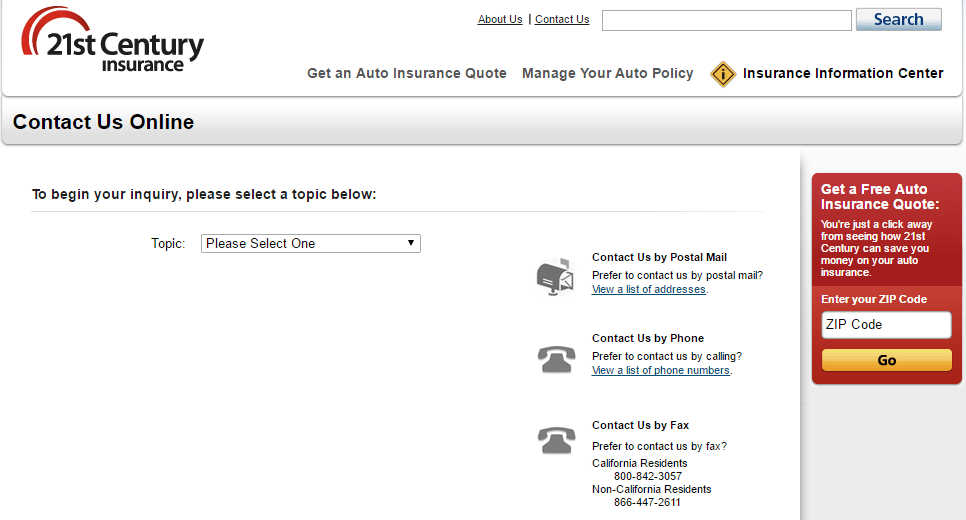The image size is (966, 520).
Task: View a list of addresses link
Action: pyautogui.click(x=649, y=289)
